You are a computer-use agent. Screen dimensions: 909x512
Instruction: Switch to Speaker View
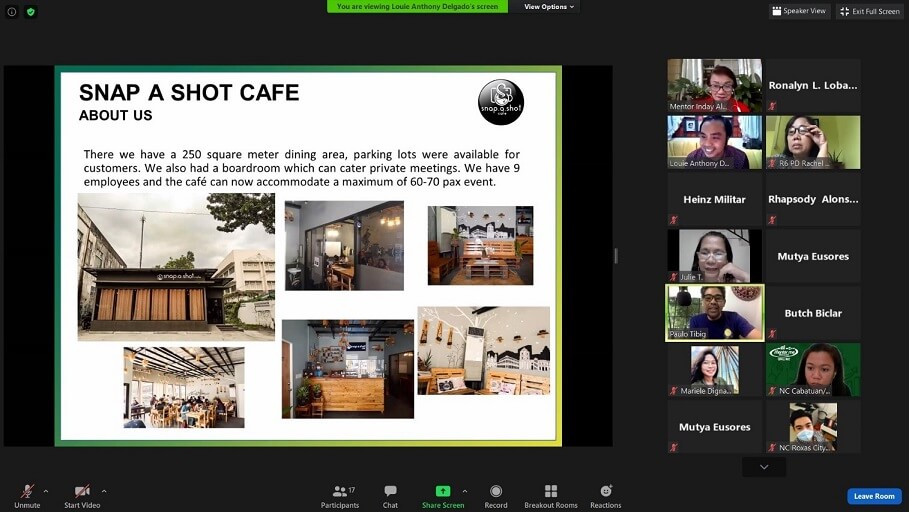[x=799, y=11]
